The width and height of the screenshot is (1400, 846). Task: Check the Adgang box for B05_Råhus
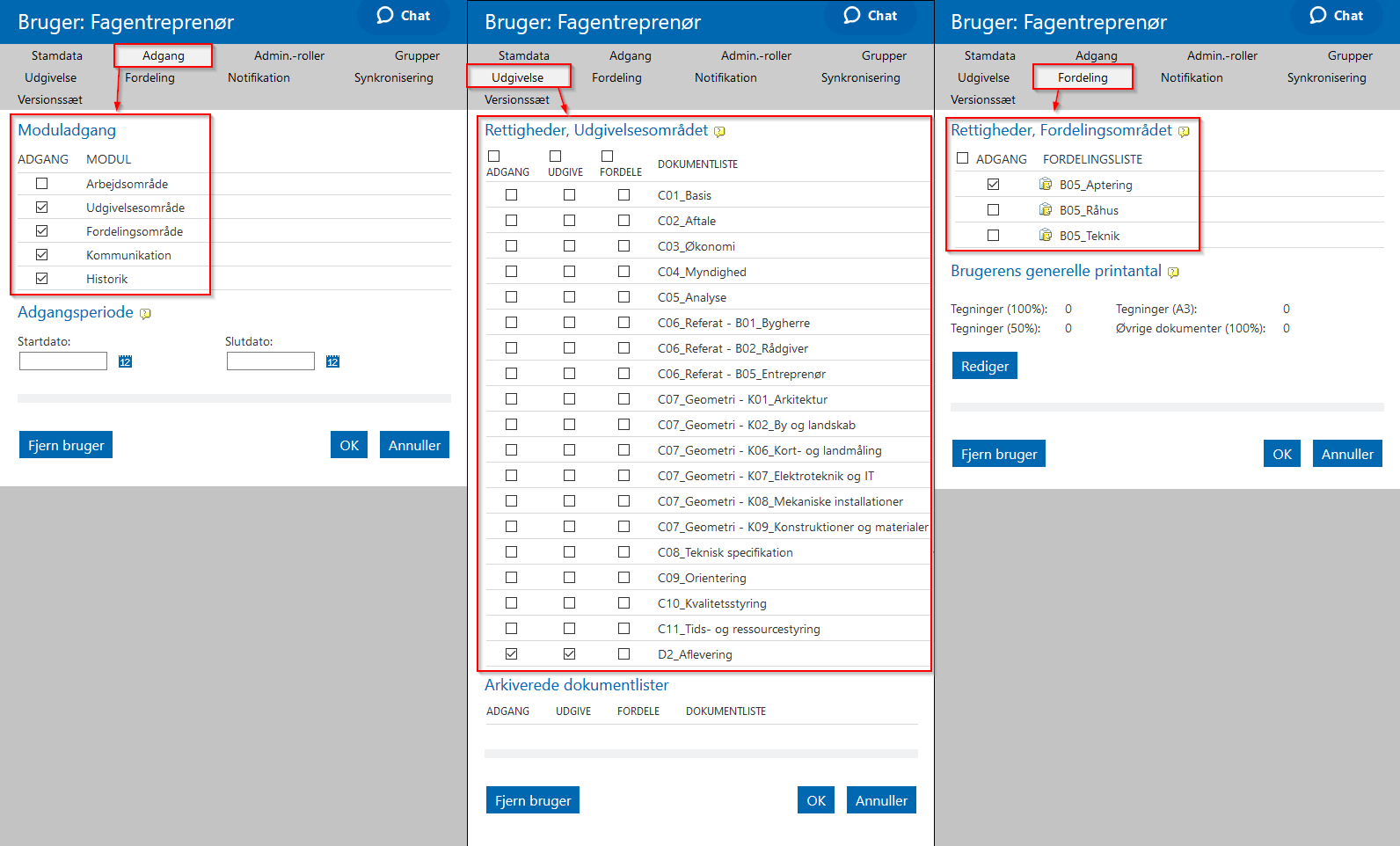tap(993, 210)
